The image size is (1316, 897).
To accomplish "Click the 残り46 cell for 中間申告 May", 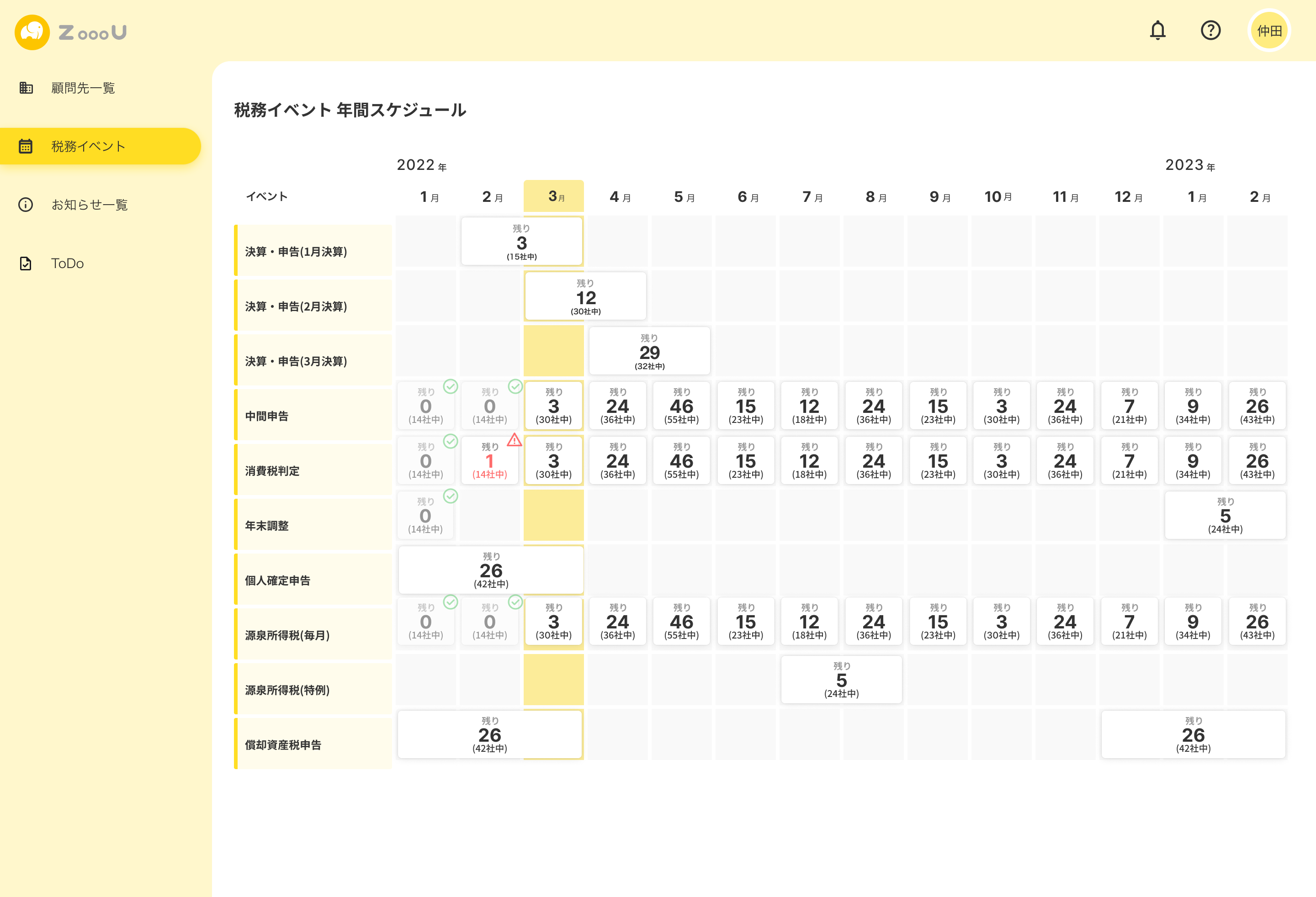I will tap(681, 406).
